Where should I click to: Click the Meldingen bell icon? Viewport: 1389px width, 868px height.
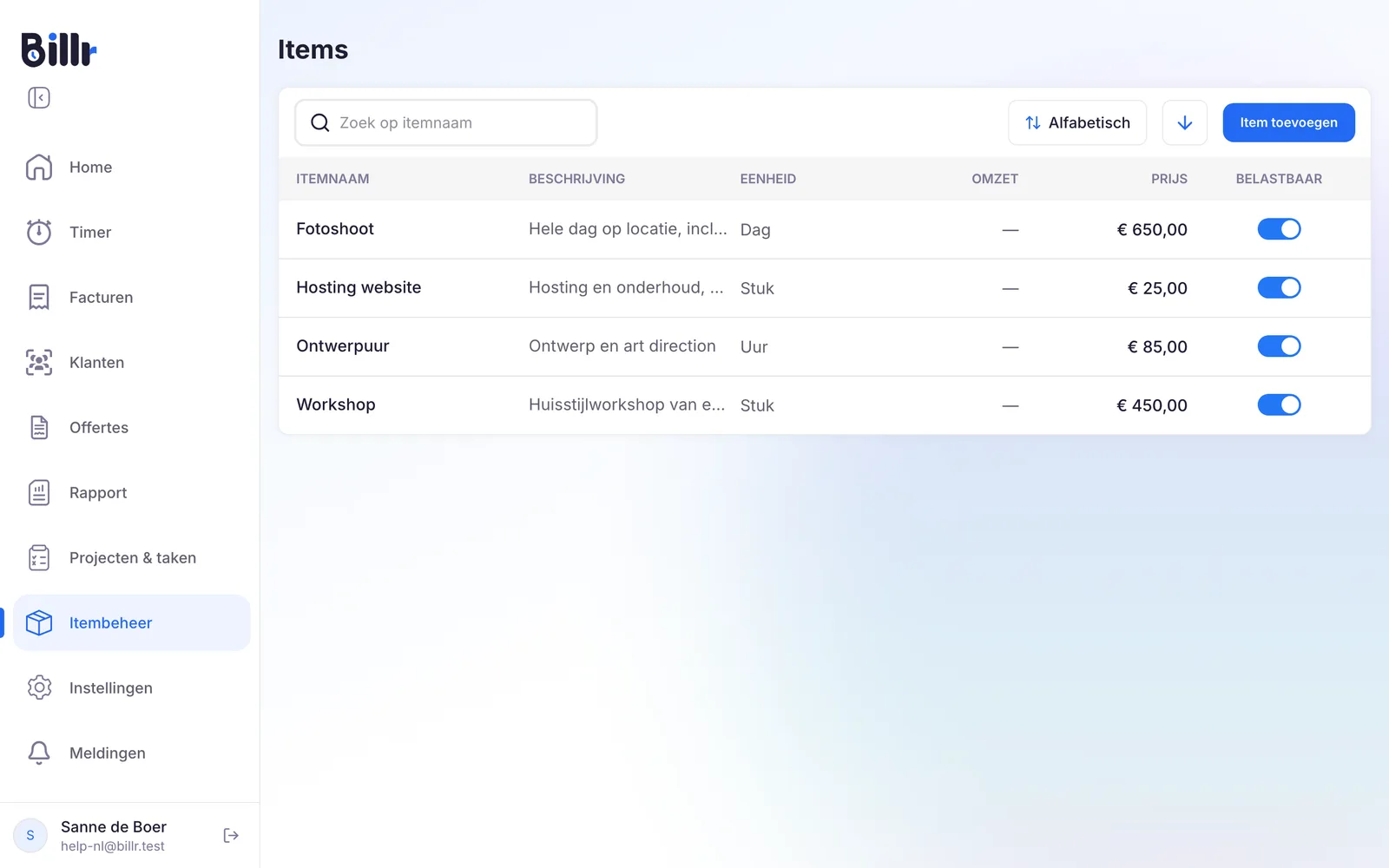(39, 753)
